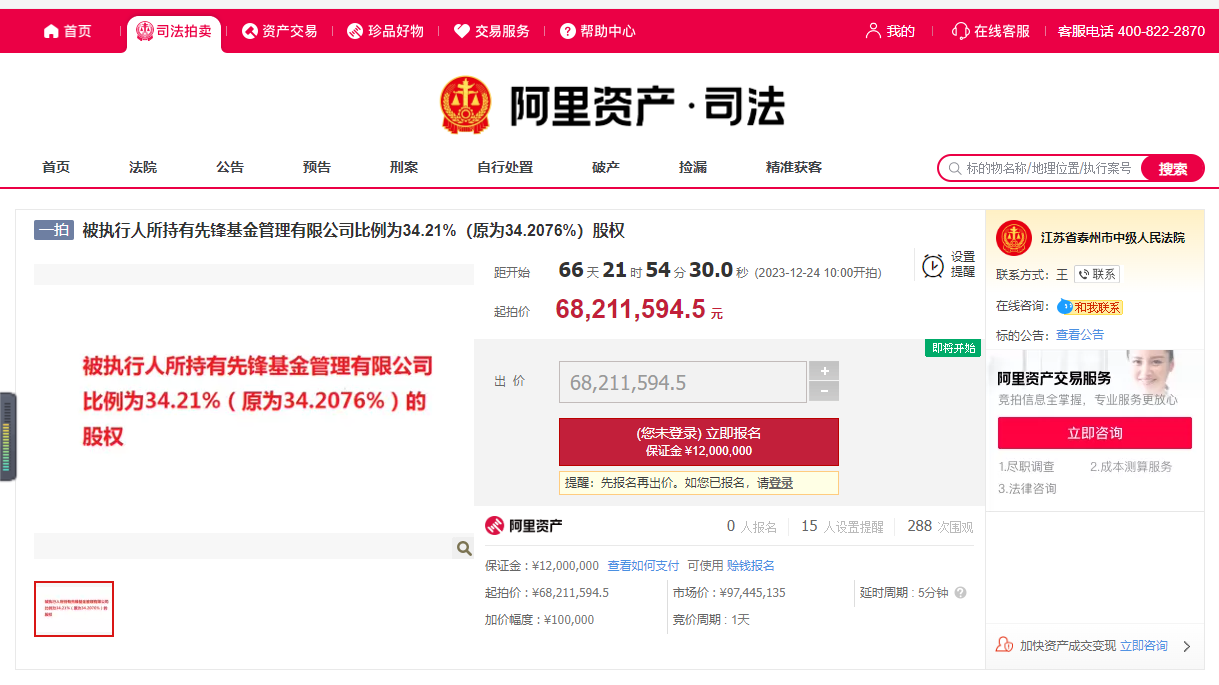The width and height of the screenshot is (1219, 685).
Task: Open the 精准获客 nav item
Action: click(794, 167)
